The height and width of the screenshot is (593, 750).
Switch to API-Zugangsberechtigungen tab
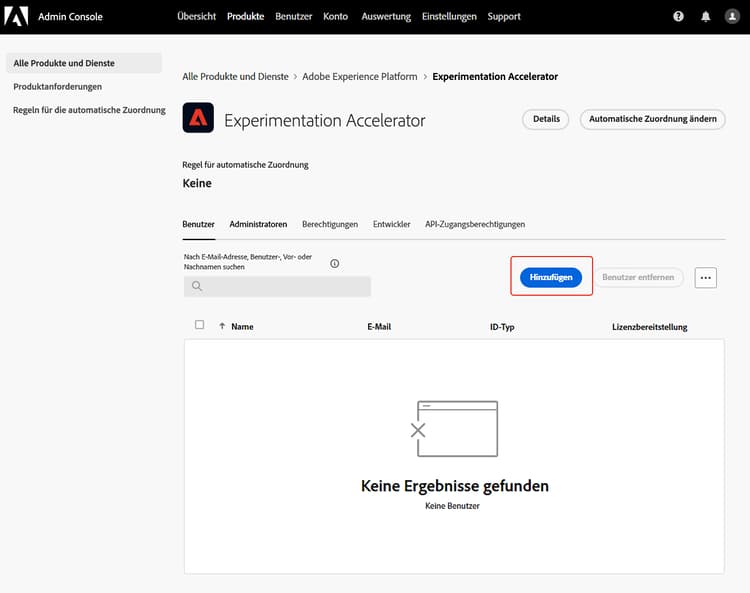[475, 224]
